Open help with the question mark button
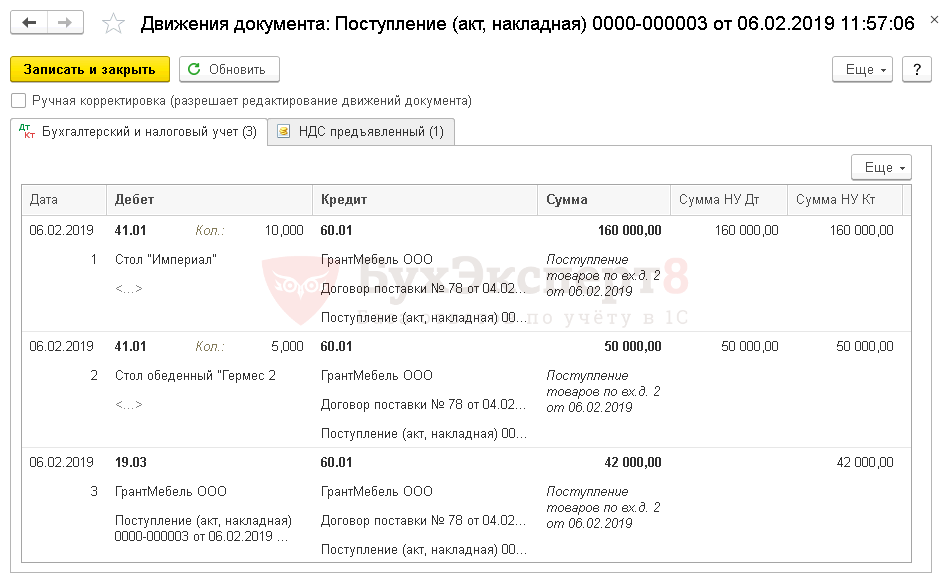The height and width of the screenshot is (582, 948). pyautogui.click(x=917, y=70)
